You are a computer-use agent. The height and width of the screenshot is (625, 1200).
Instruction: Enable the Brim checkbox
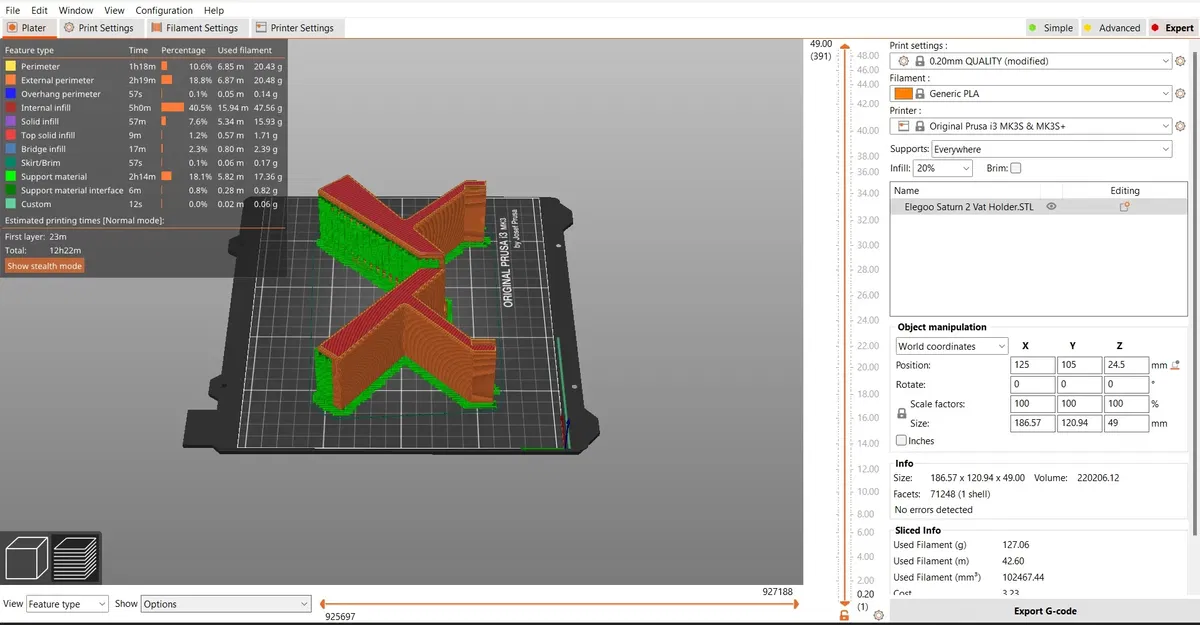(1016, 169)
